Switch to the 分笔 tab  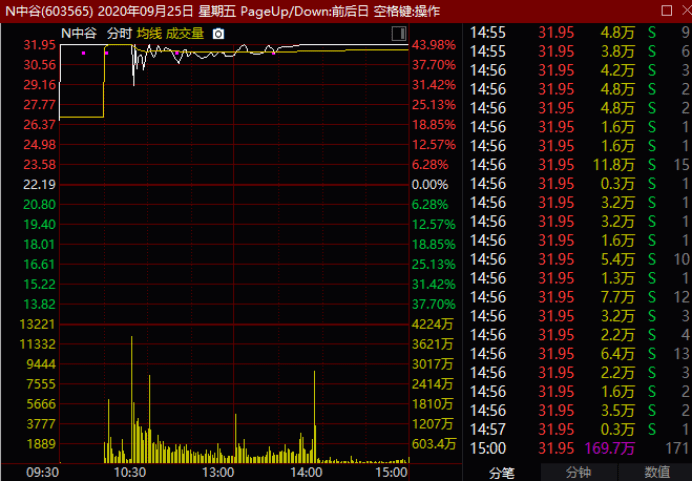[501, 472]
